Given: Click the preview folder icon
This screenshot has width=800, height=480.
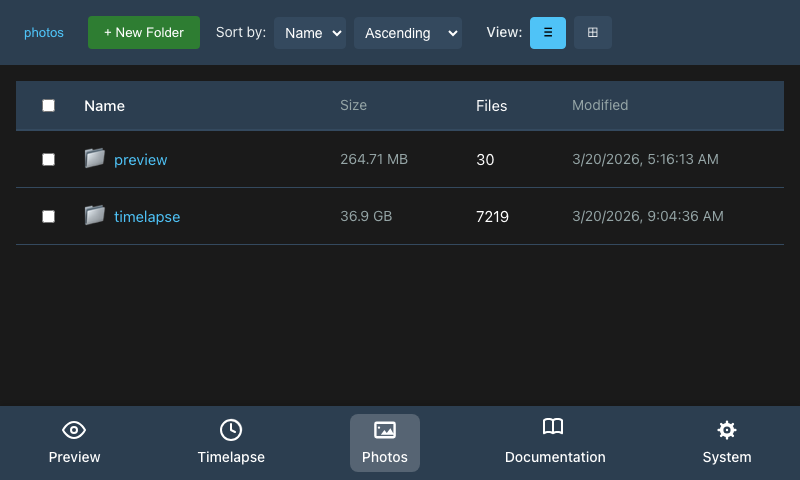Looking at the screenshot, I should tap(94, 159).
